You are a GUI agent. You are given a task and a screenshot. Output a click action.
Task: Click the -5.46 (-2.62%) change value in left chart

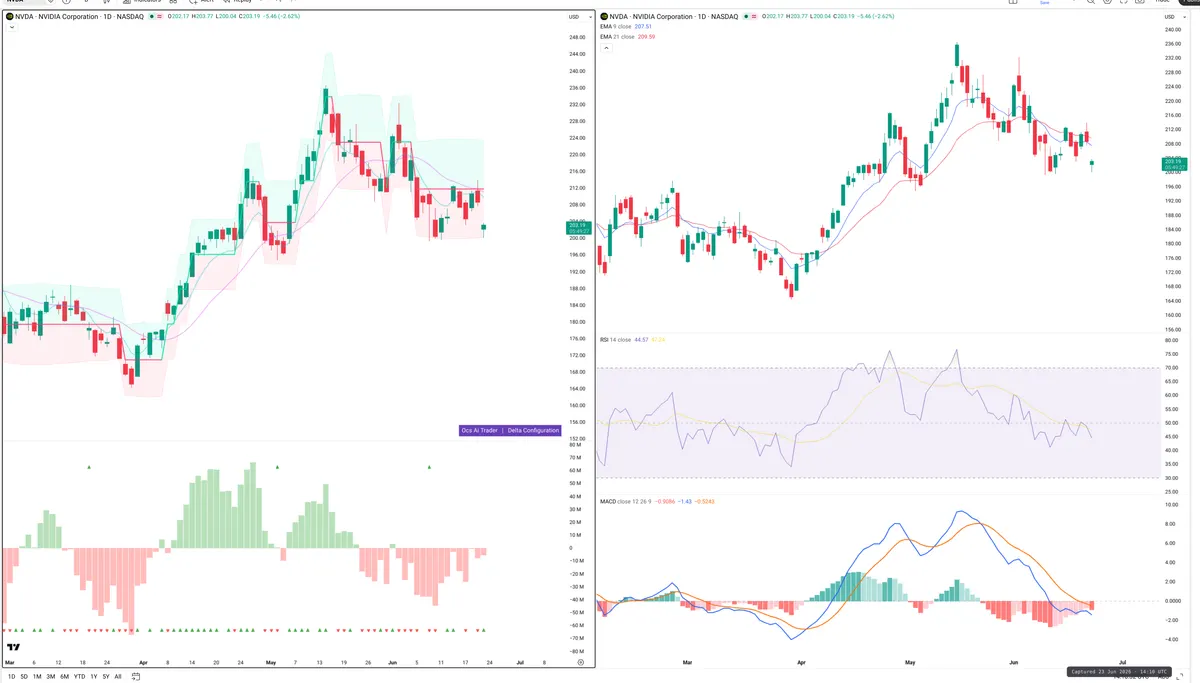(x=281, y=16)
